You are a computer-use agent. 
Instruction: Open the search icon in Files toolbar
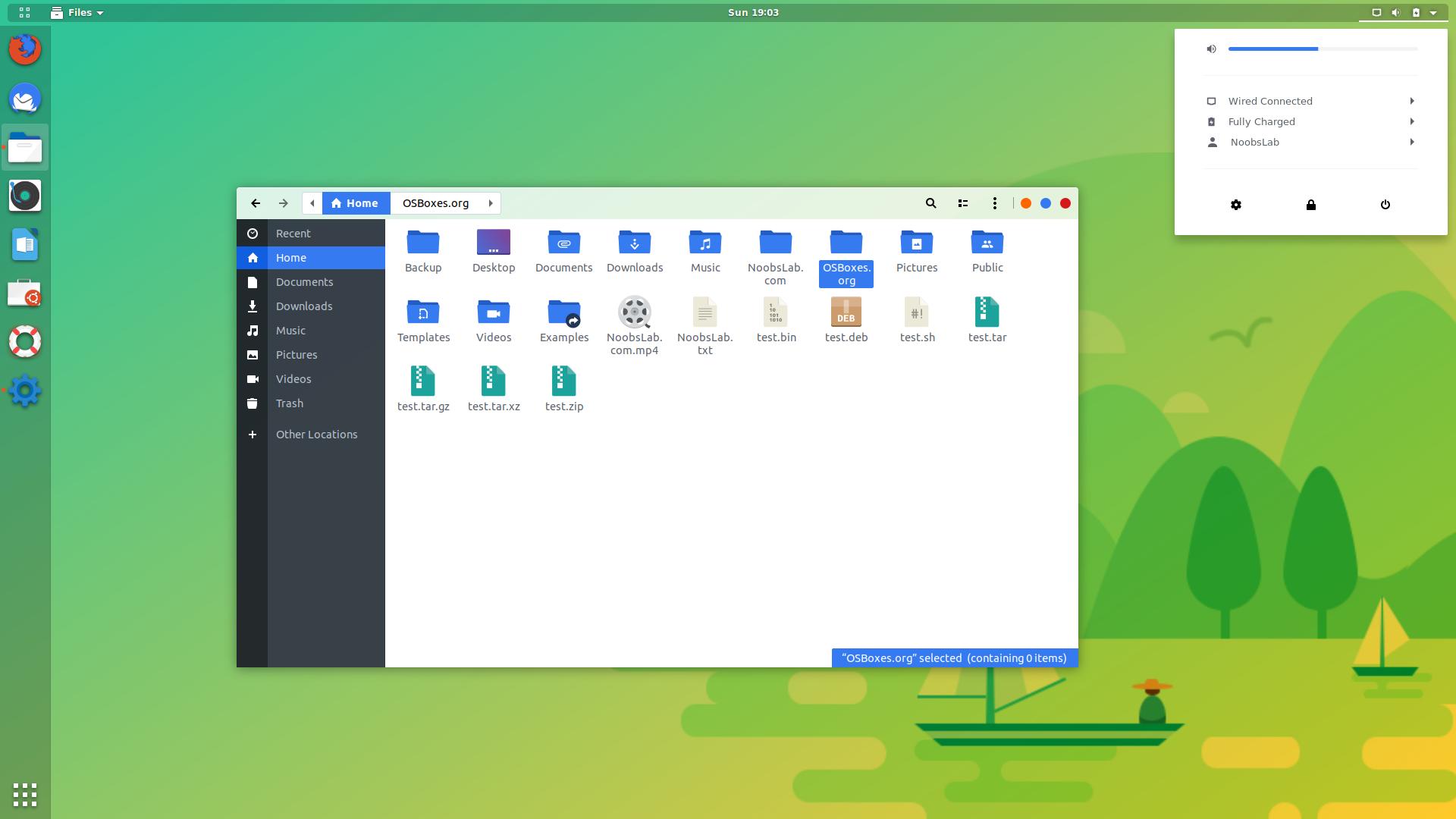[930, 203]
